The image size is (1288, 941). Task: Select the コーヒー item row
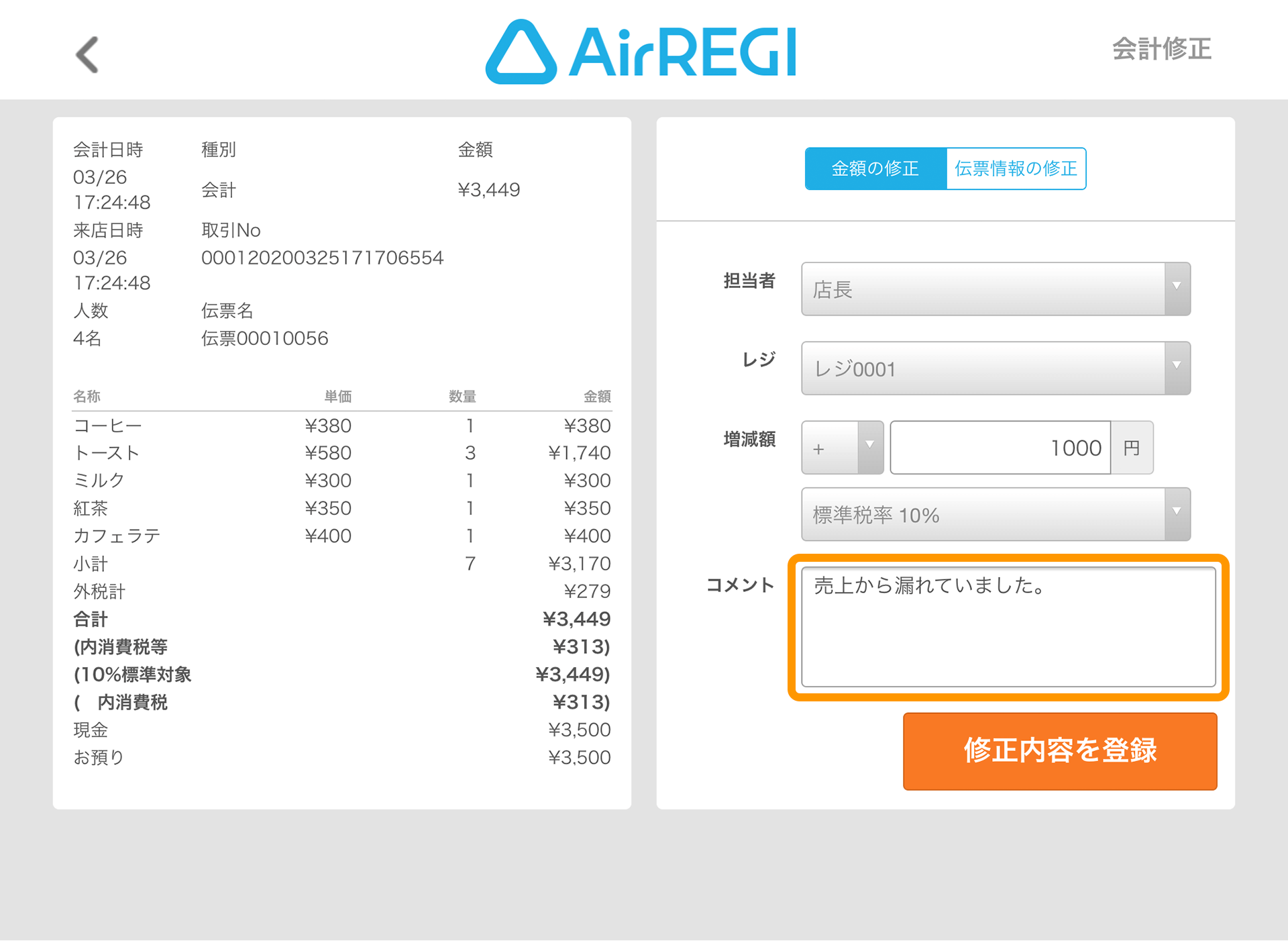click(x=342, y=426)
